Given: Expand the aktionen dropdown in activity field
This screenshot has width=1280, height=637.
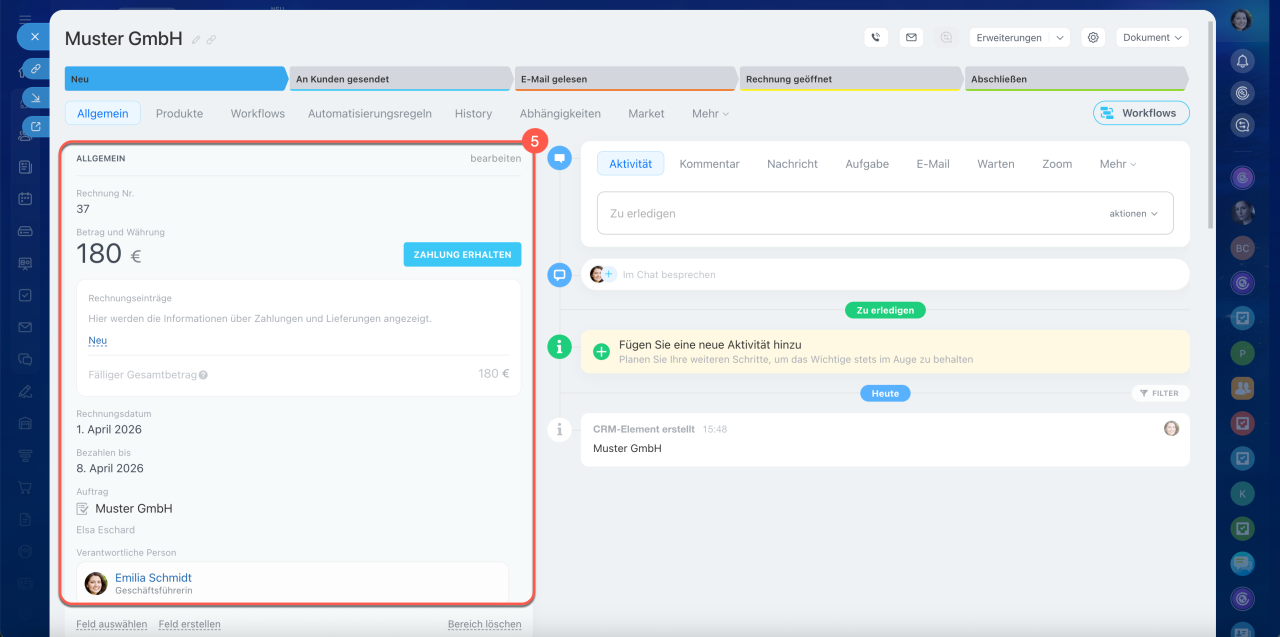Looking at the screenshot, I should point(1133,214).
